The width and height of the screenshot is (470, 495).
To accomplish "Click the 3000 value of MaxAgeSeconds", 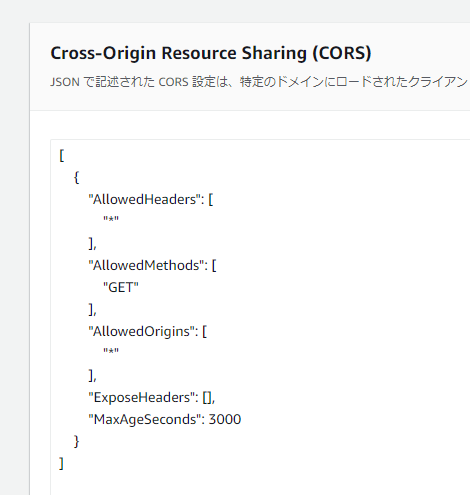I will coord(225,420).
